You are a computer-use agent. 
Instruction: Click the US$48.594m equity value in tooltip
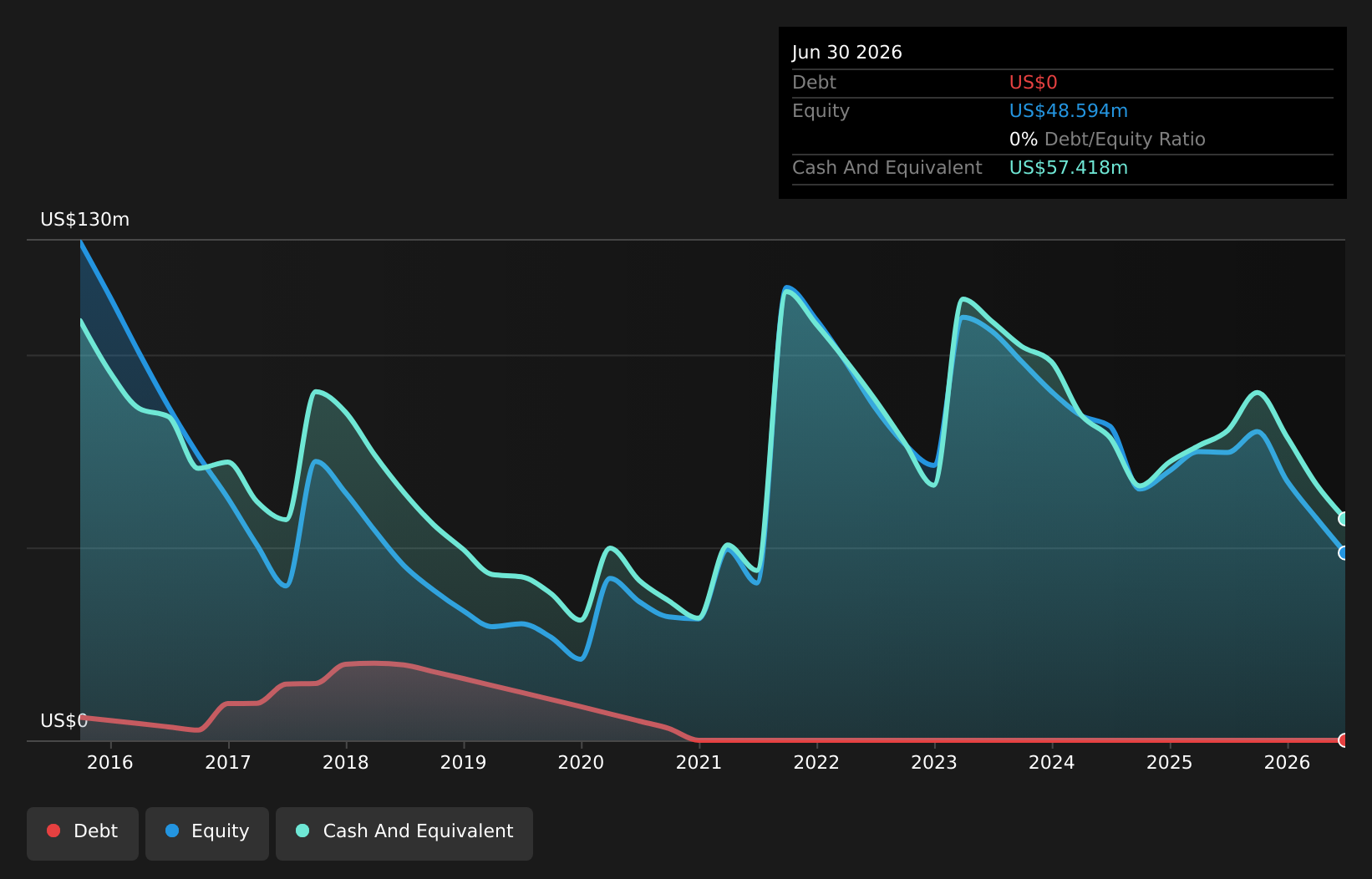point(1069,111)
